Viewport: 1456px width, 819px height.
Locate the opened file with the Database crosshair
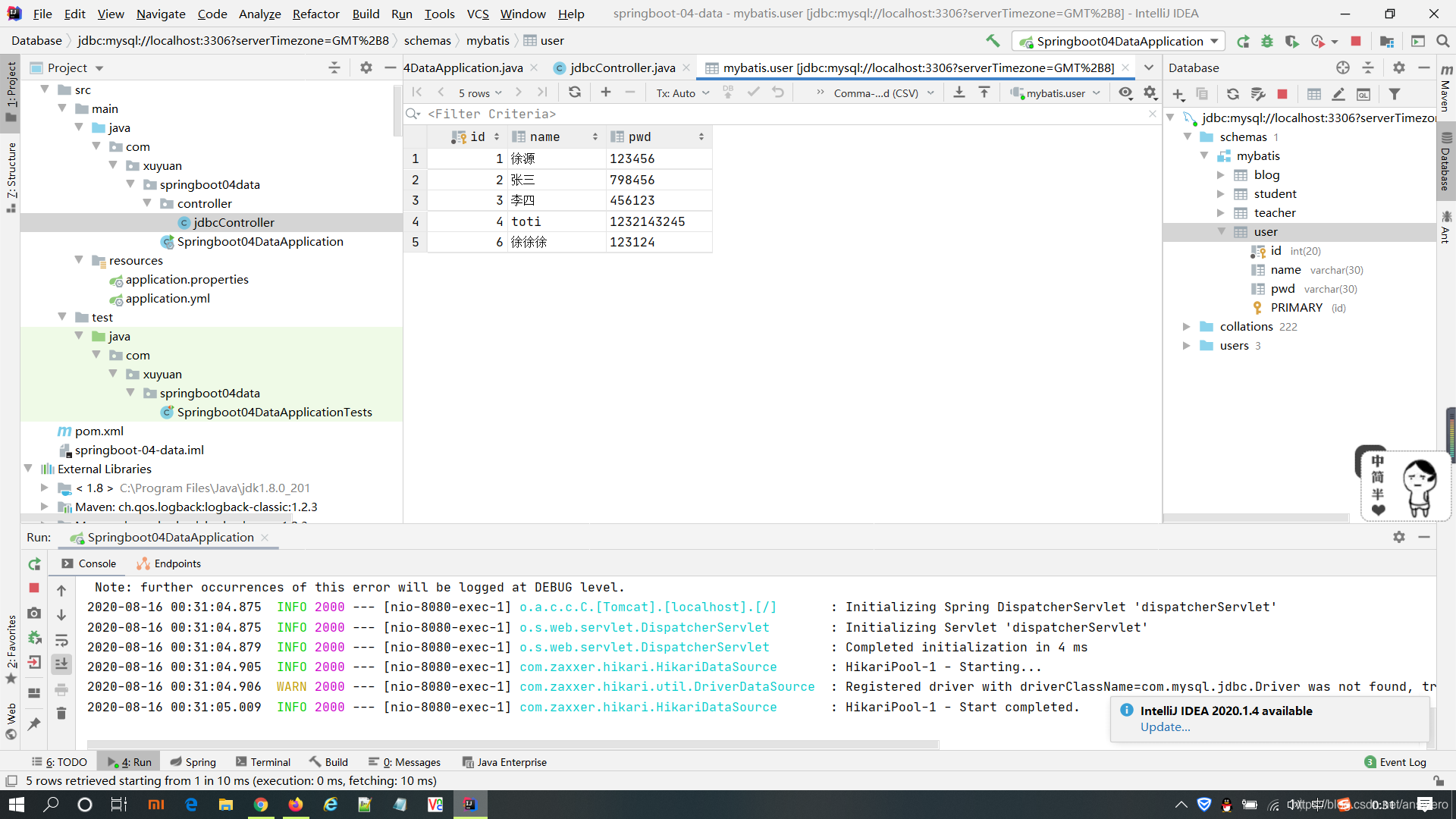(x=1343, y=67)
